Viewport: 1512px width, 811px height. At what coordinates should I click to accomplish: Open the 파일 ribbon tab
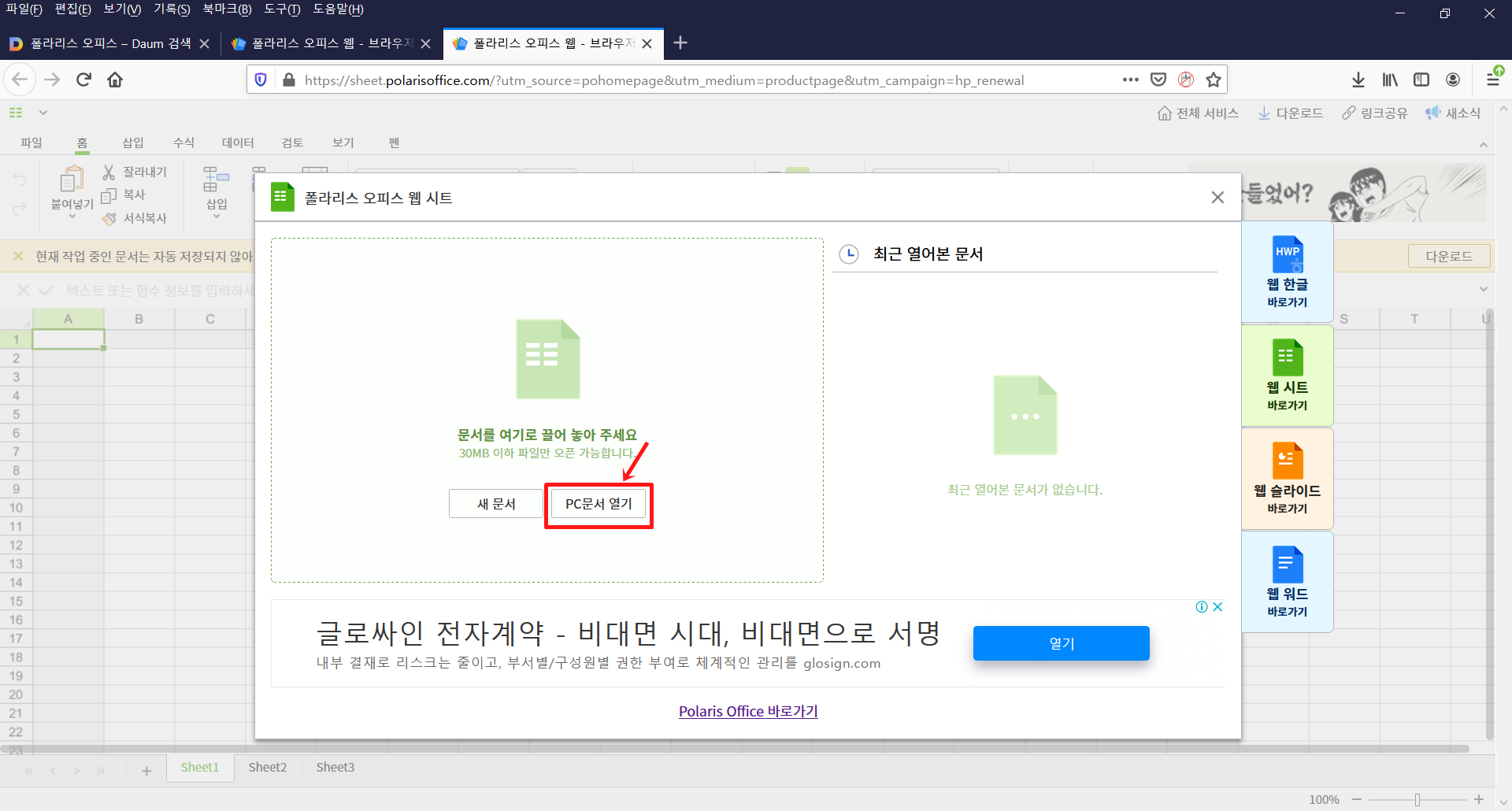pos(31,143)
